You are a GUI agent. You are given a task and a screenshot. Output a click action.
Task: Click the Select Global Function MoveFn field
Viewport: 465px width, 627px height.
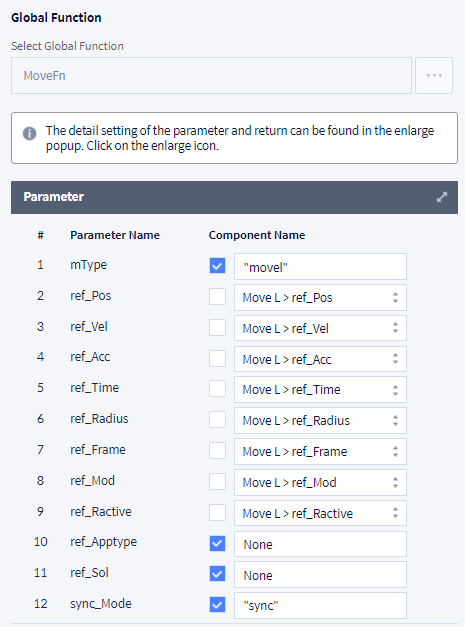pos(211,76)
